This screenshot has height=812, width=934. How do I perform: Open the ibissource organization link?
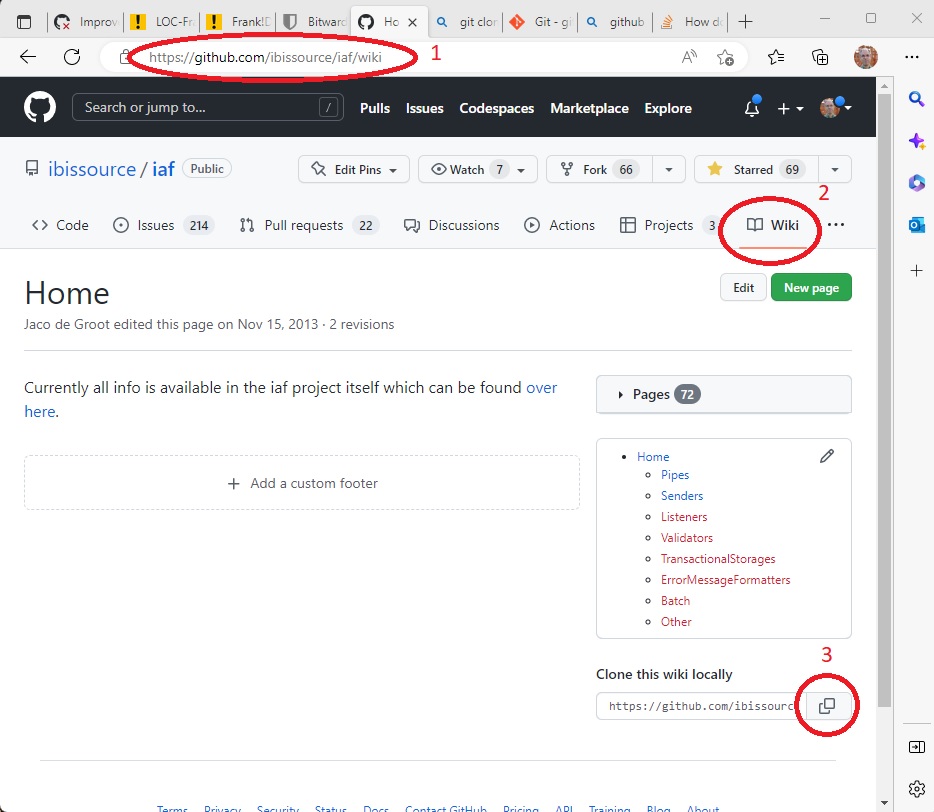tap(92, 169)
